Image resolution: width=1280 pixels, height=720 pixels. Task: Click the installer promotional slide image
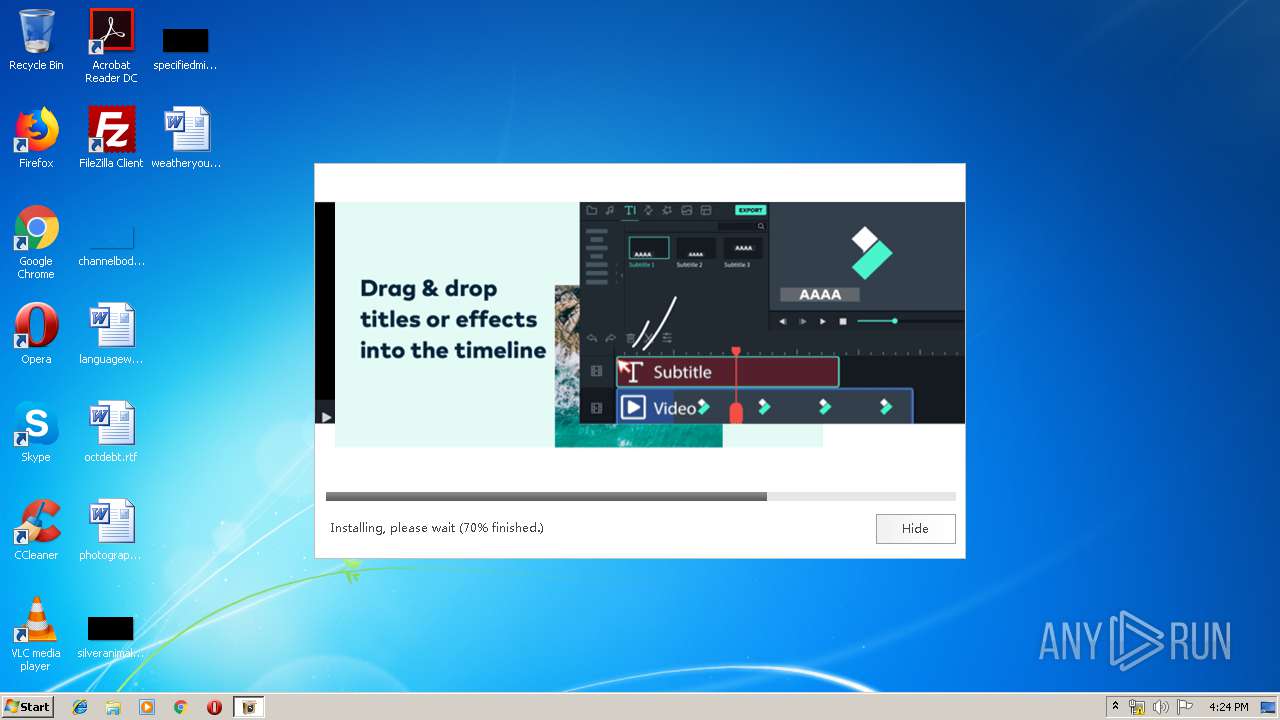click(x=640, y=324)
